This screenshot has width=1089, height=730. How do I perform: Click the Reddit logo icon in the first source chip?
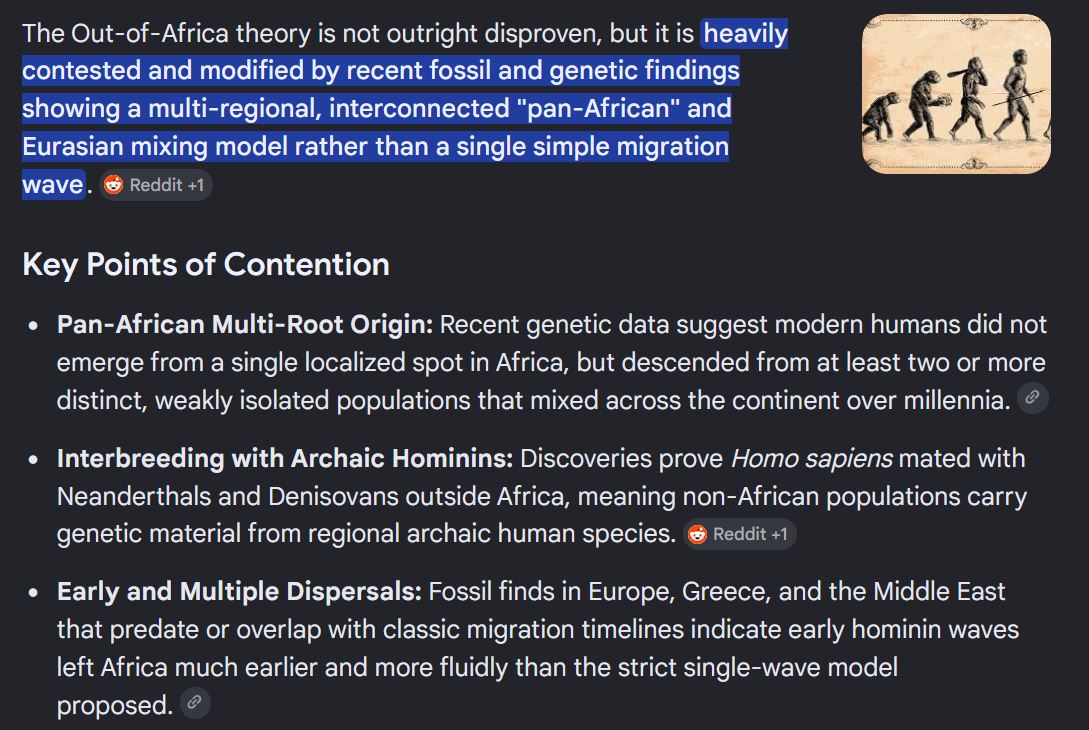coord(113,185)
